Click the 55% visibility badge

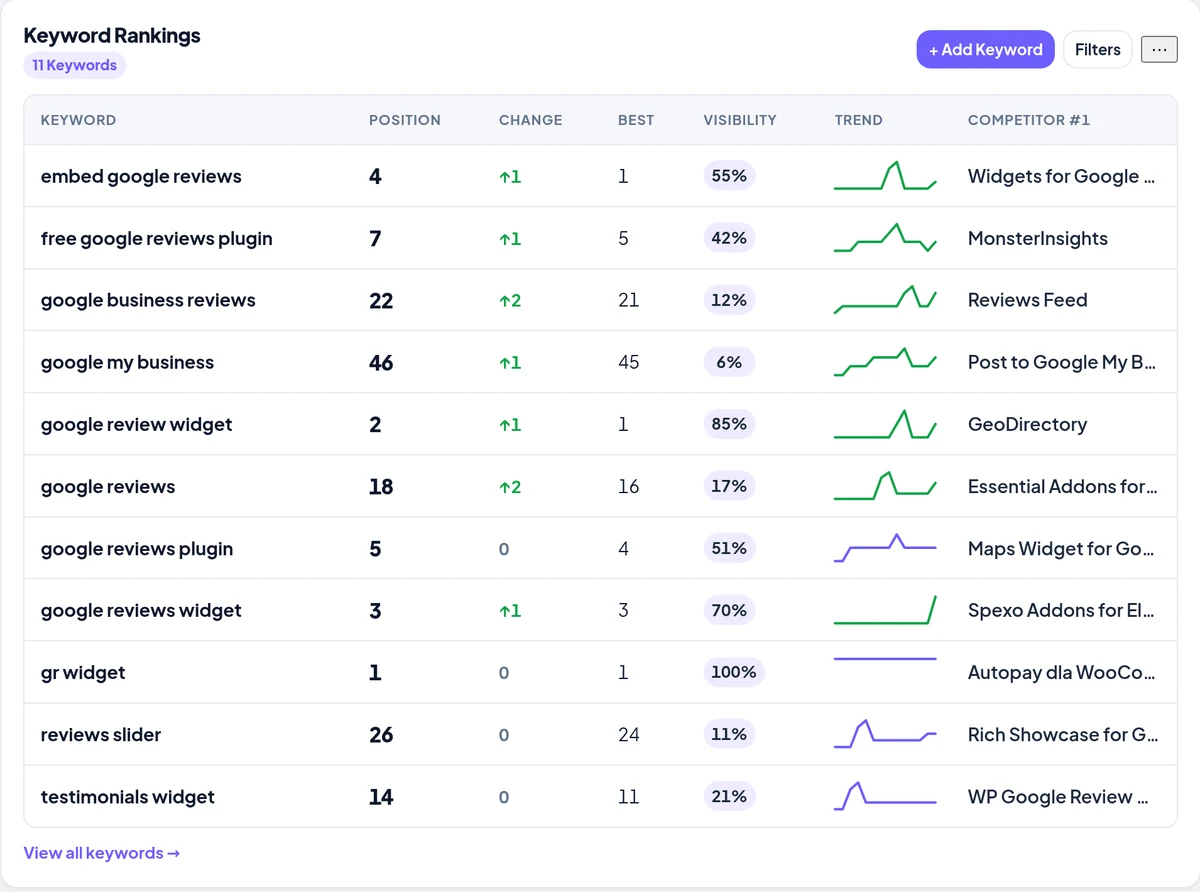(x=729, y=176)
